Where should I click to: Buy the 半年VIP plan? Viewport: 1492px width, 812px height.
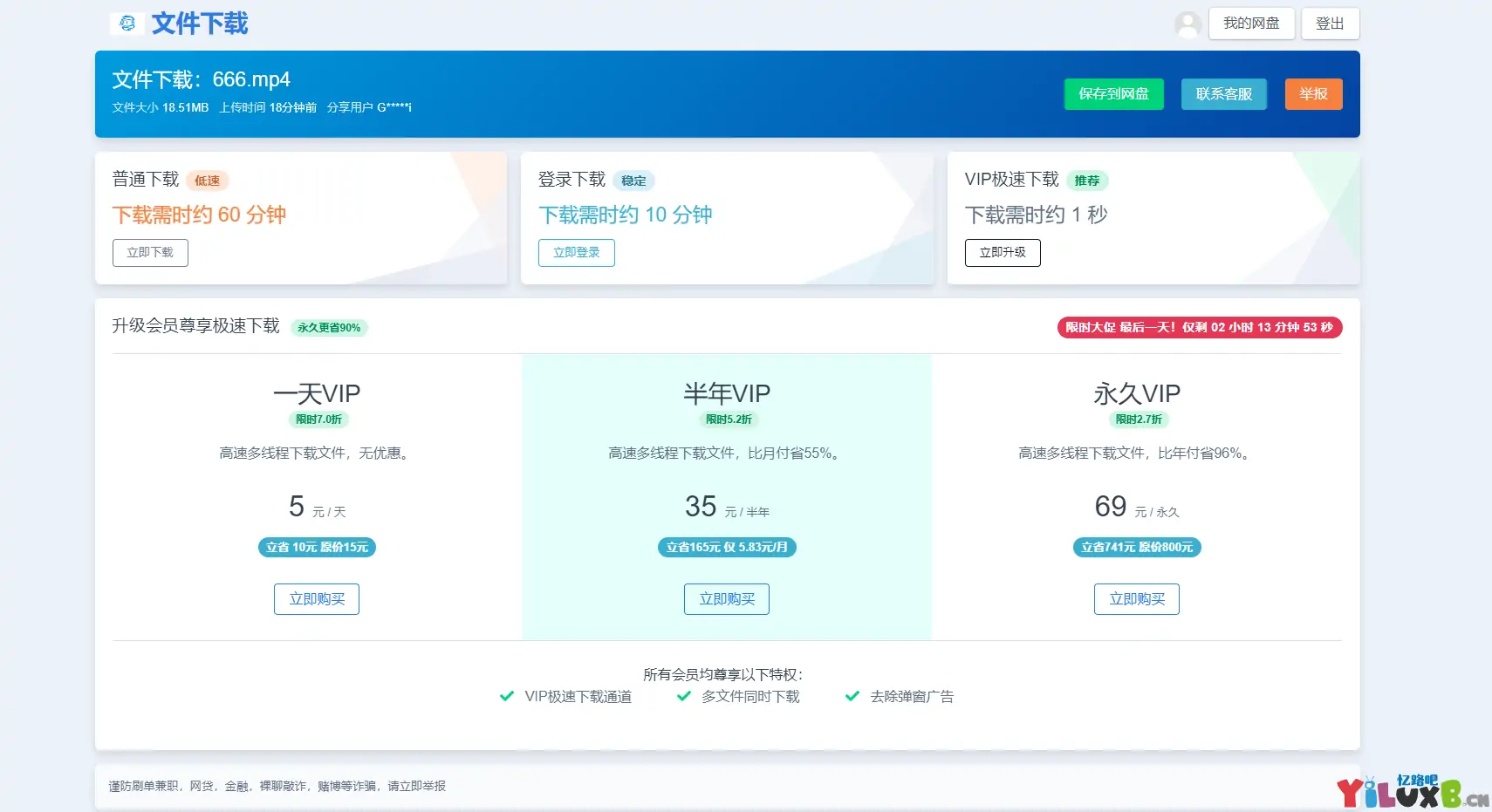point(726,599)
